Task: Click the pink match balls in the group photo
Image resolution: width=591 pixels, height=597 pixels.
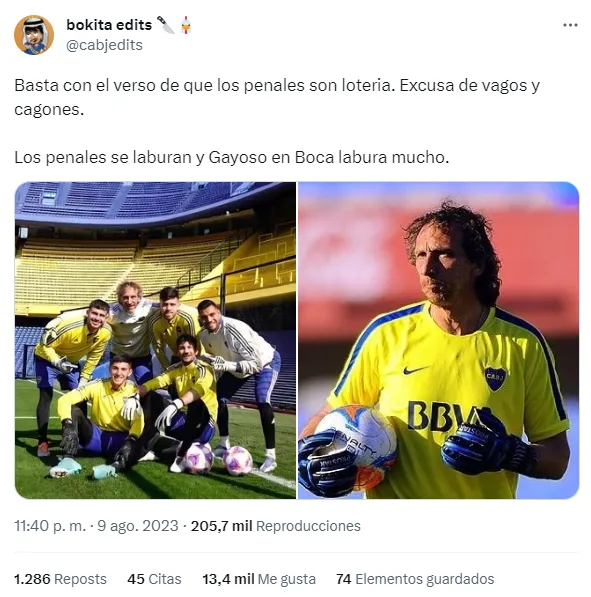Action: [x=218, y=459]
